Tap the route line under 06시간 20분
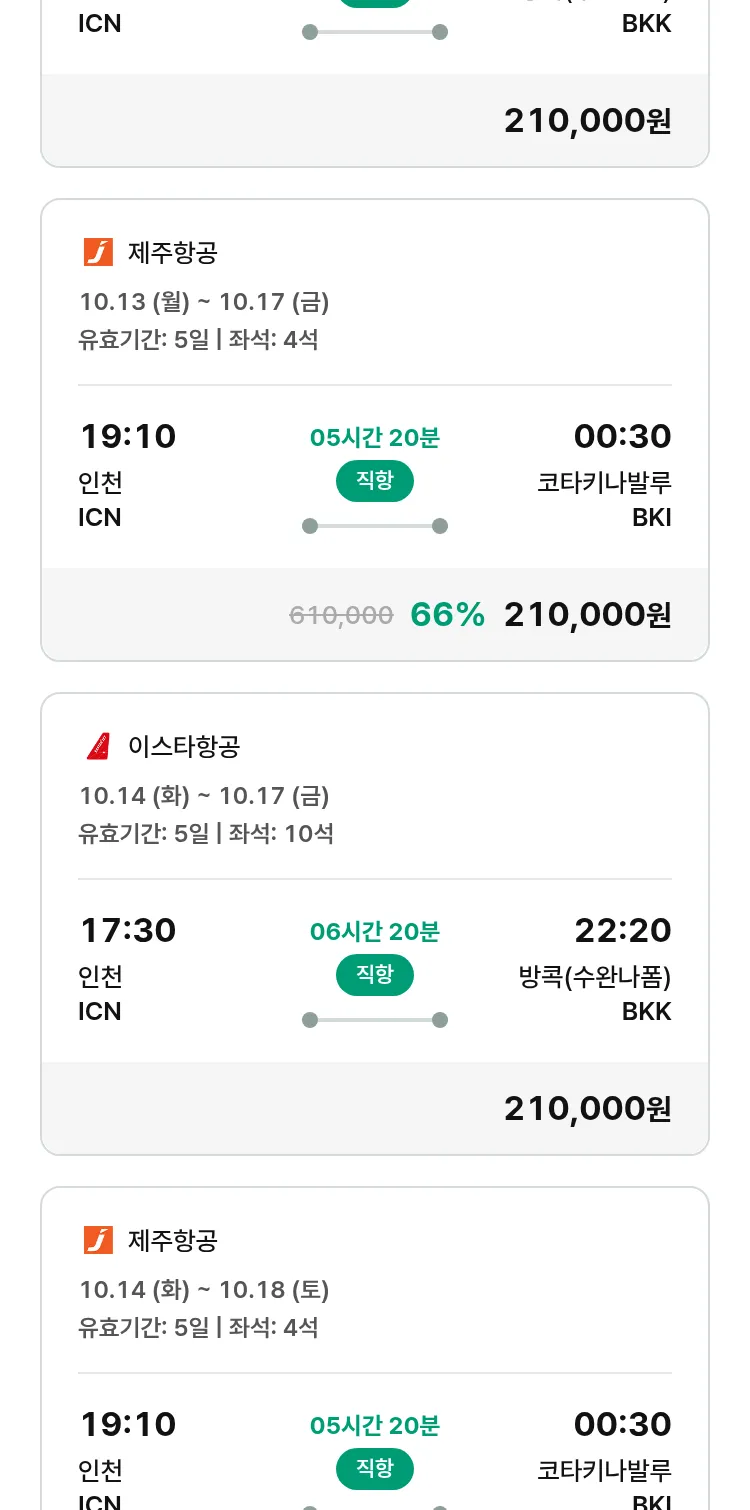 pos(374,1020)
